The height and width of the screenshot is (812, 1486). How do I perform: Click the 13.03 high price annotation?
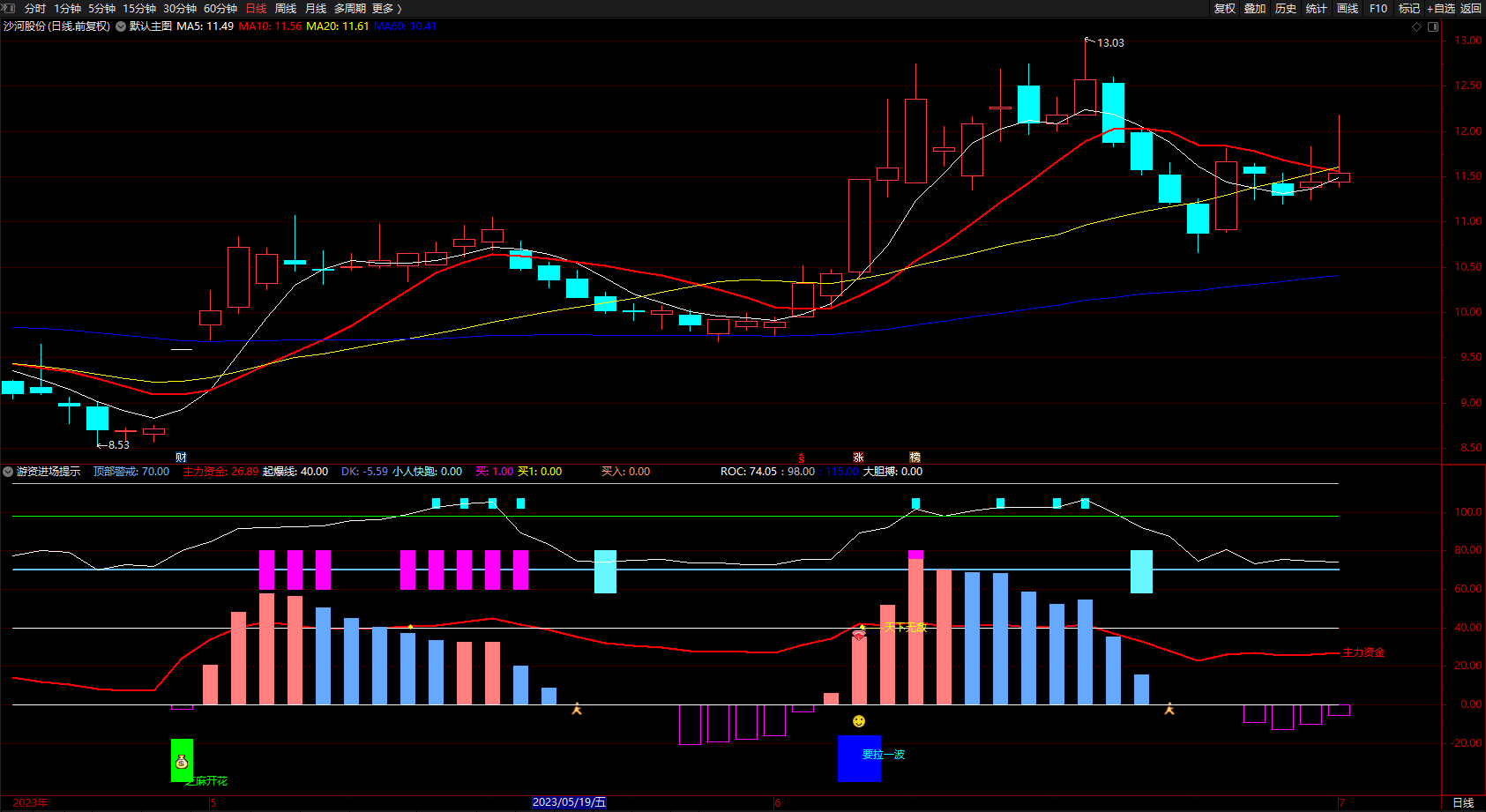(1110, 43)
